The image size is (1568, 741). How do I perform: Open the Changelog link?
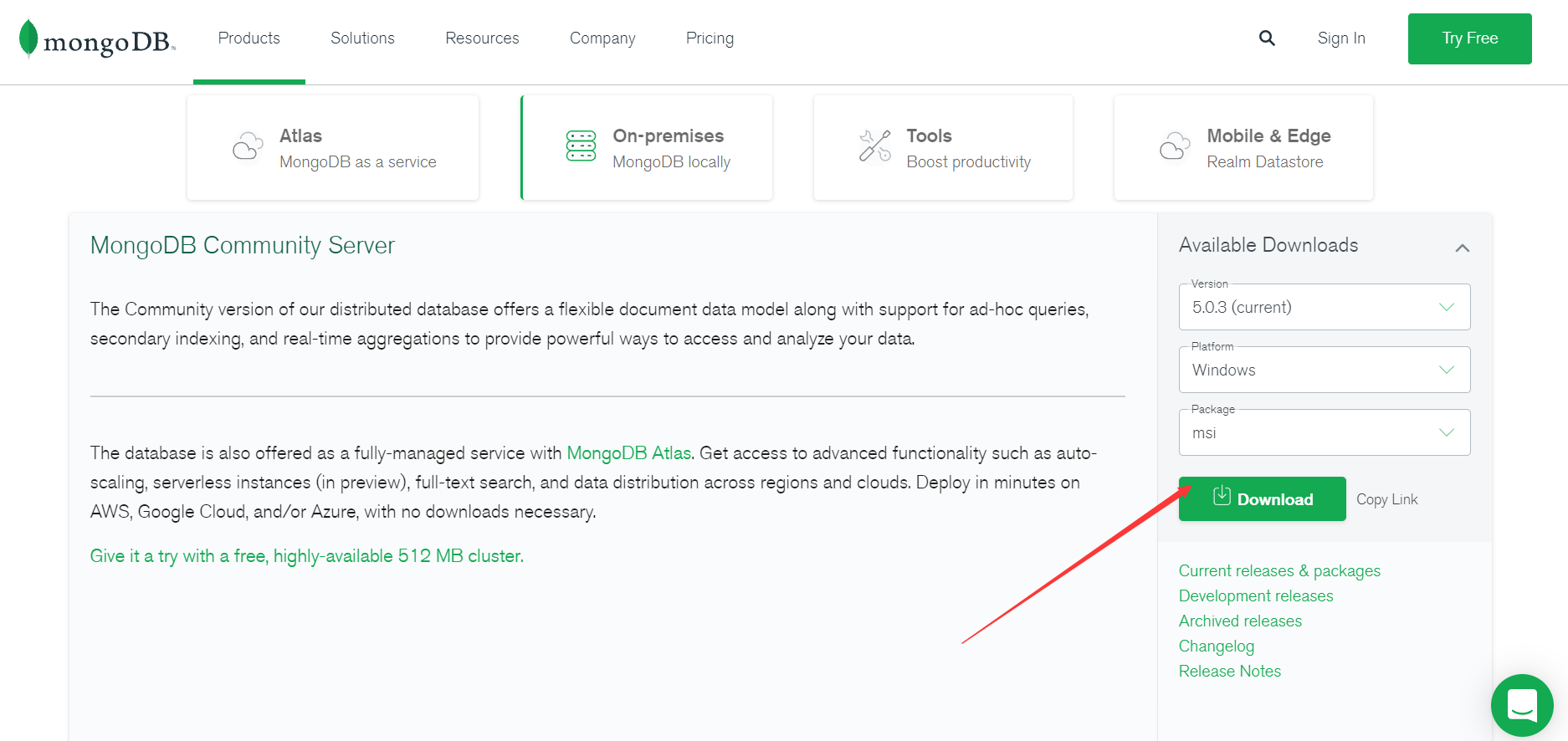click(1217, 646)
